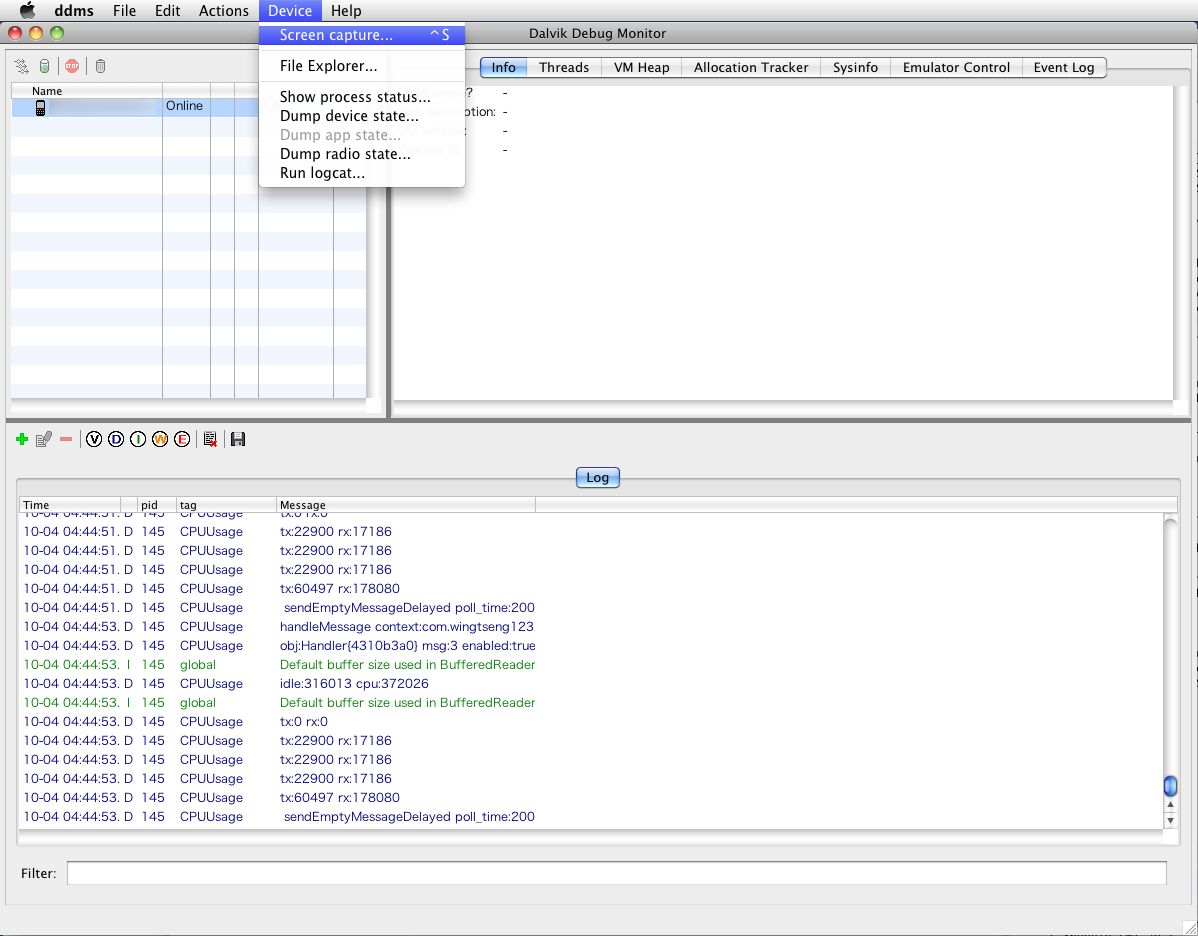Click the tag column header

pyautogui.click(x=226, y=505)
